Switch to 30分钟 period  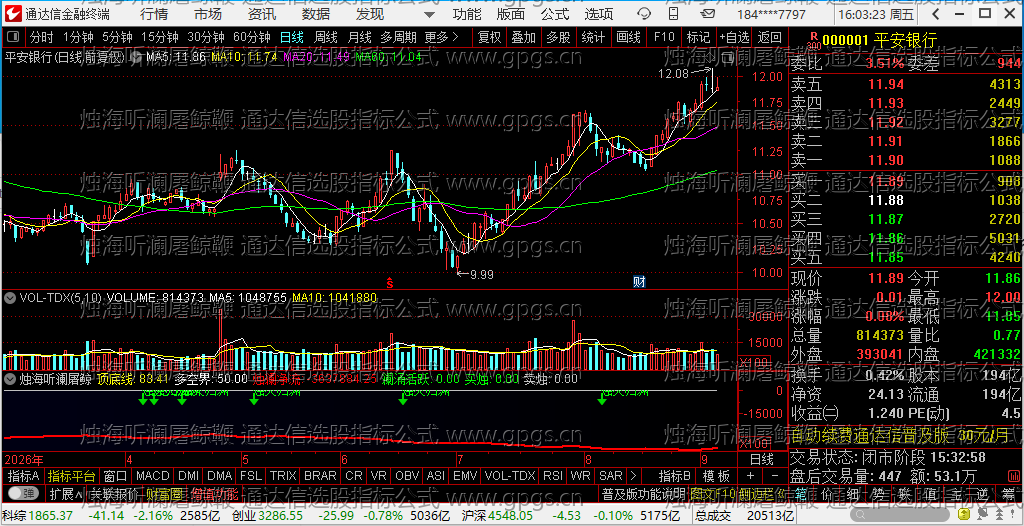tap(206, 37)
